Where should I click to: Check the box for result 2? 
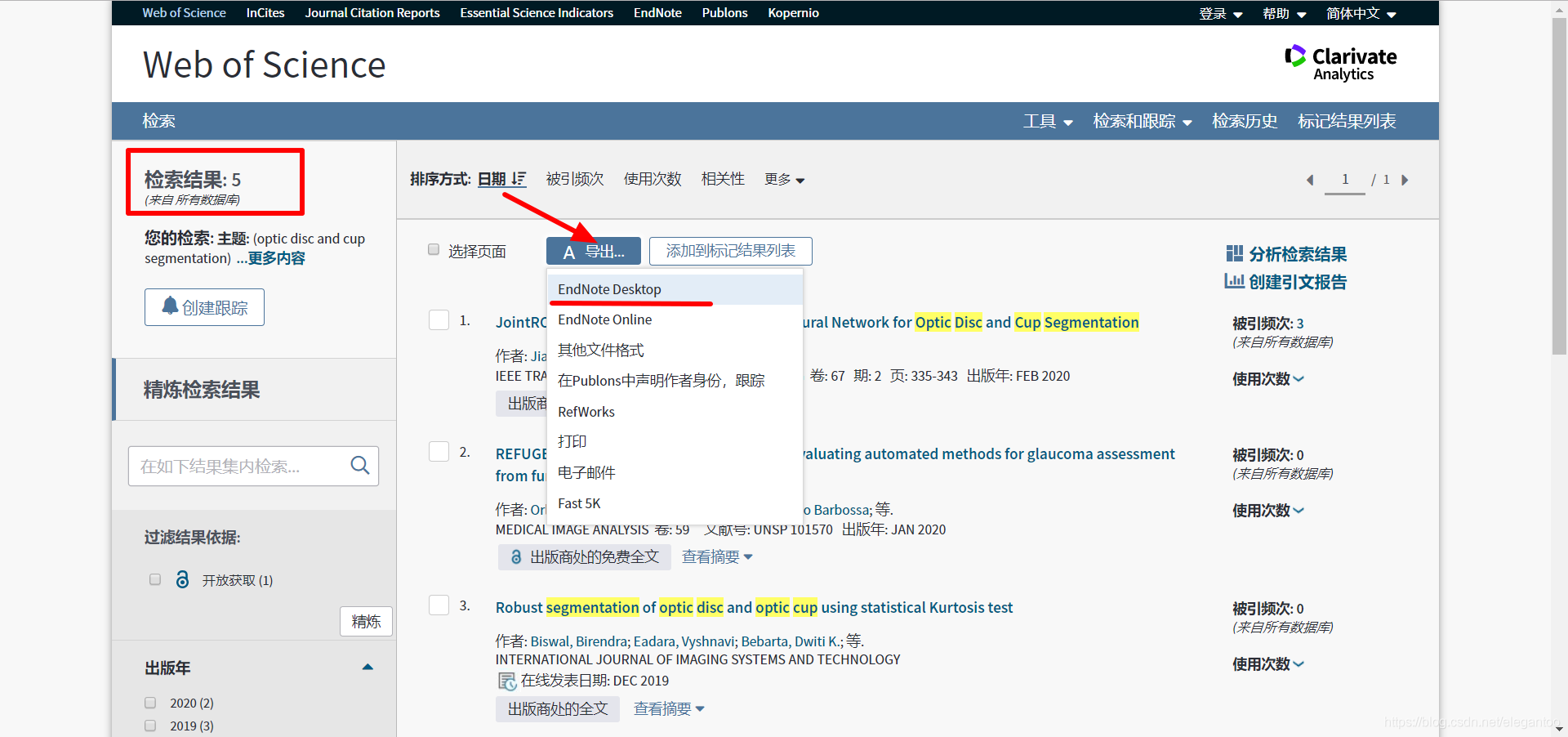[x=439, y=451]
